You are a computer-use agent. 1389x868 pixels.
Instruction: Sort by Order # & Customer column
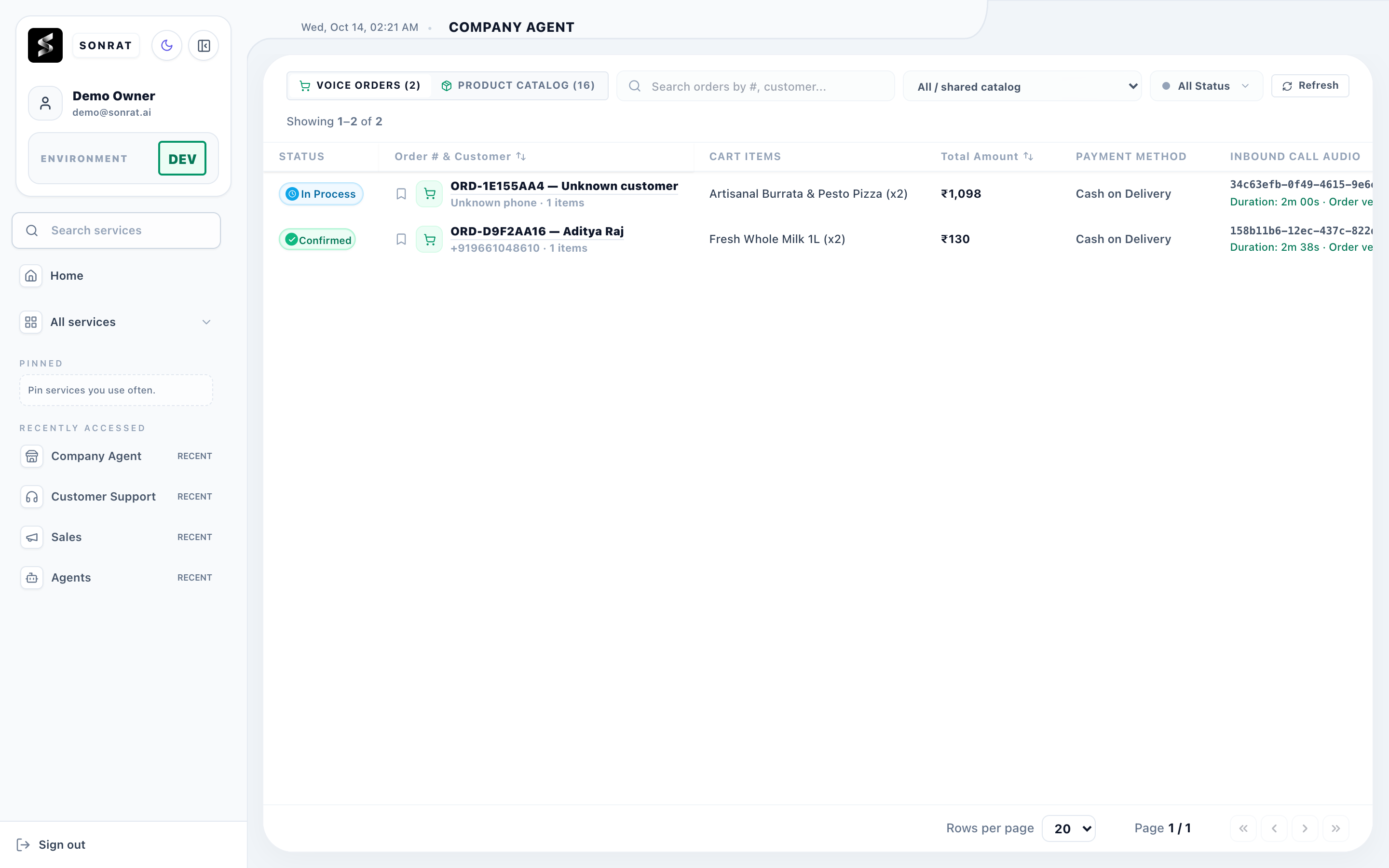(460, 157)
